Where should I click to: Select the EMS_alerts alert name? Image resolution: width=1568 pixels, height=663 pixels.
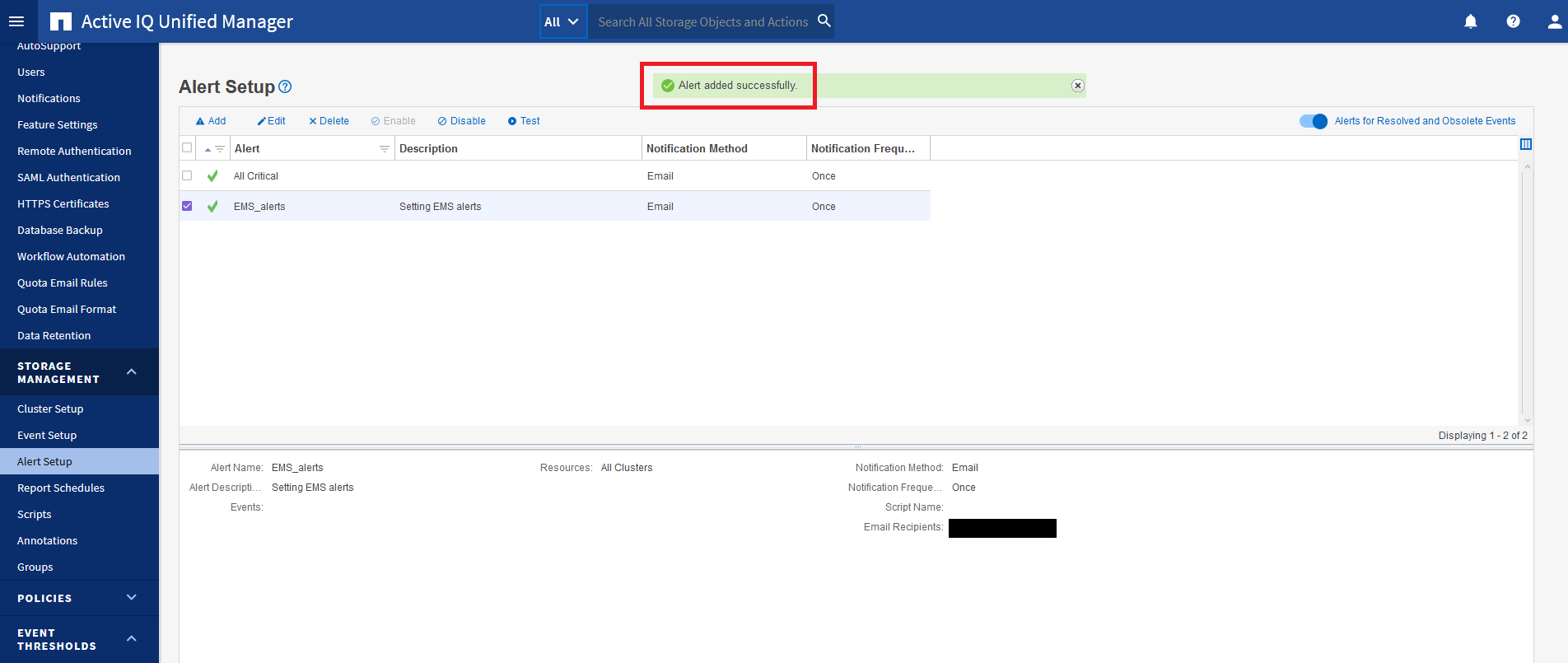click(x=259, y=207)
